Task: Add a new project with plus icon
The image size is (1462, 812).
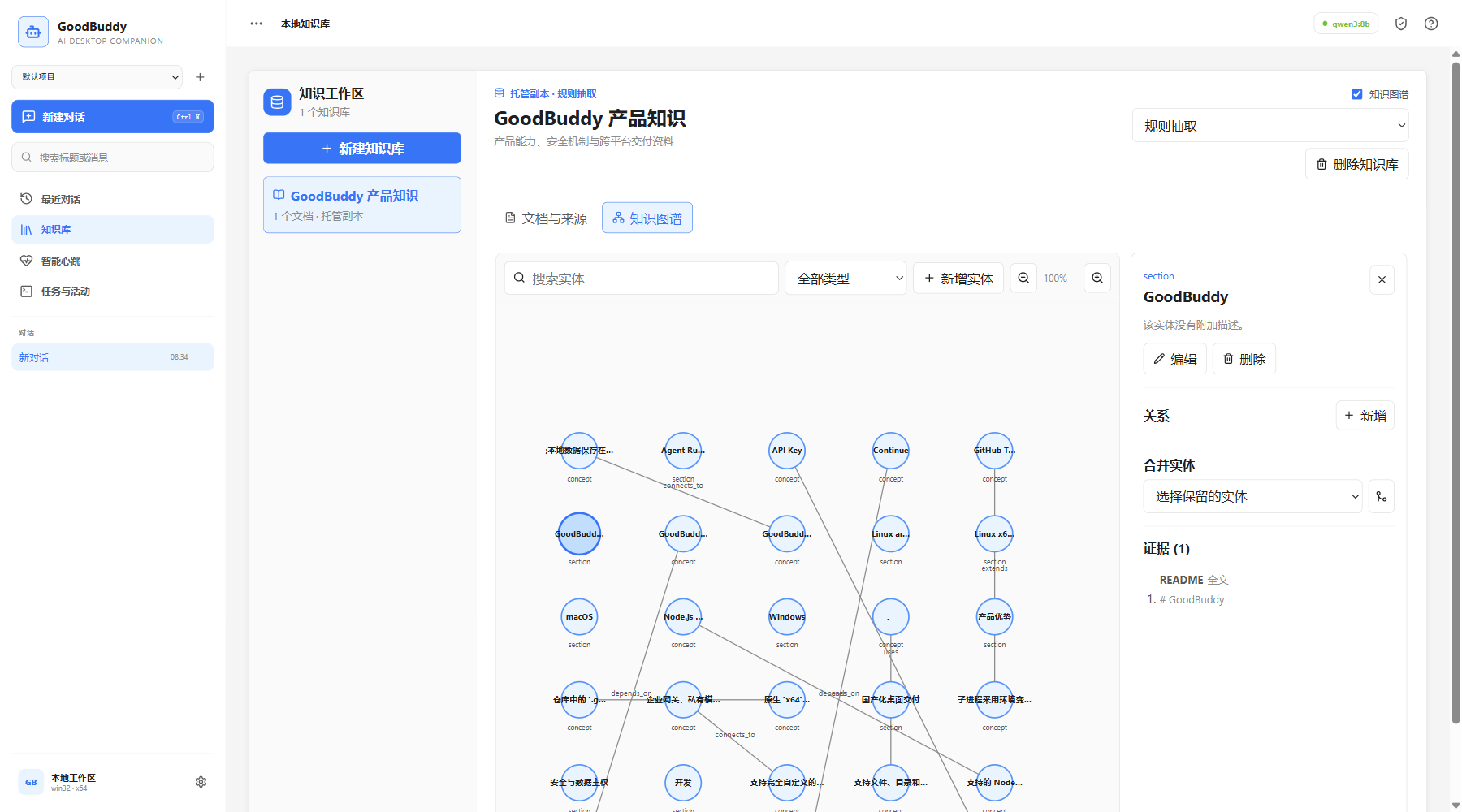Action: click(200, 77)
